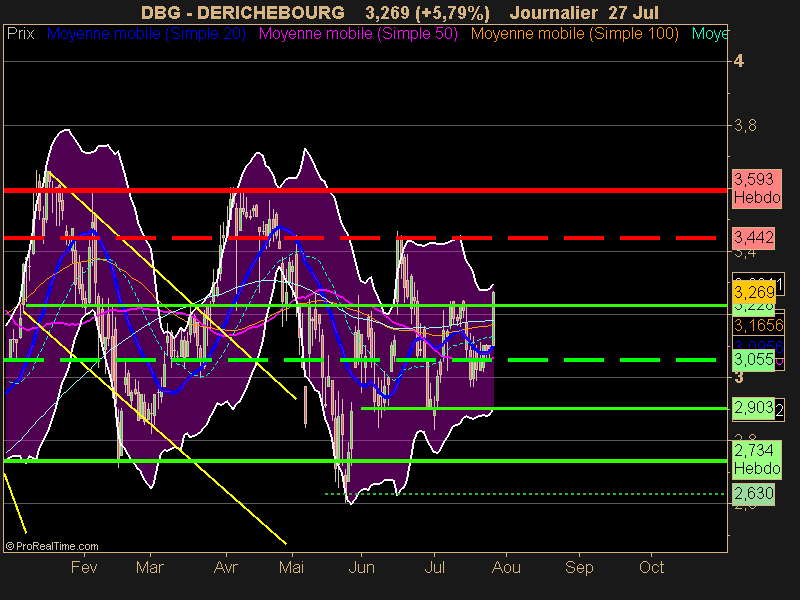The image size is (800, 600).
Task: Click the green 3,055 price label
Action: 754,360
